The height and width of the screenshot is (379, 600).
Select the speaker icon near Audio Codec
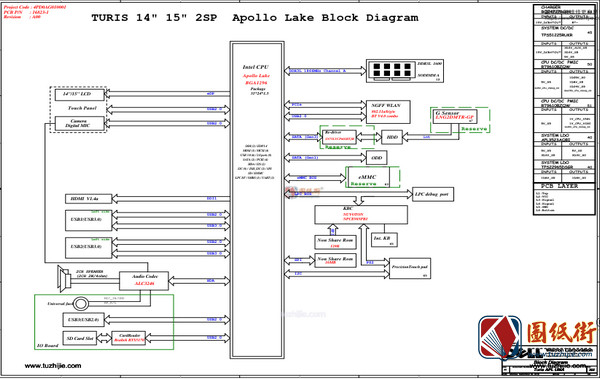pyautogui.click(x=64, y=279)
